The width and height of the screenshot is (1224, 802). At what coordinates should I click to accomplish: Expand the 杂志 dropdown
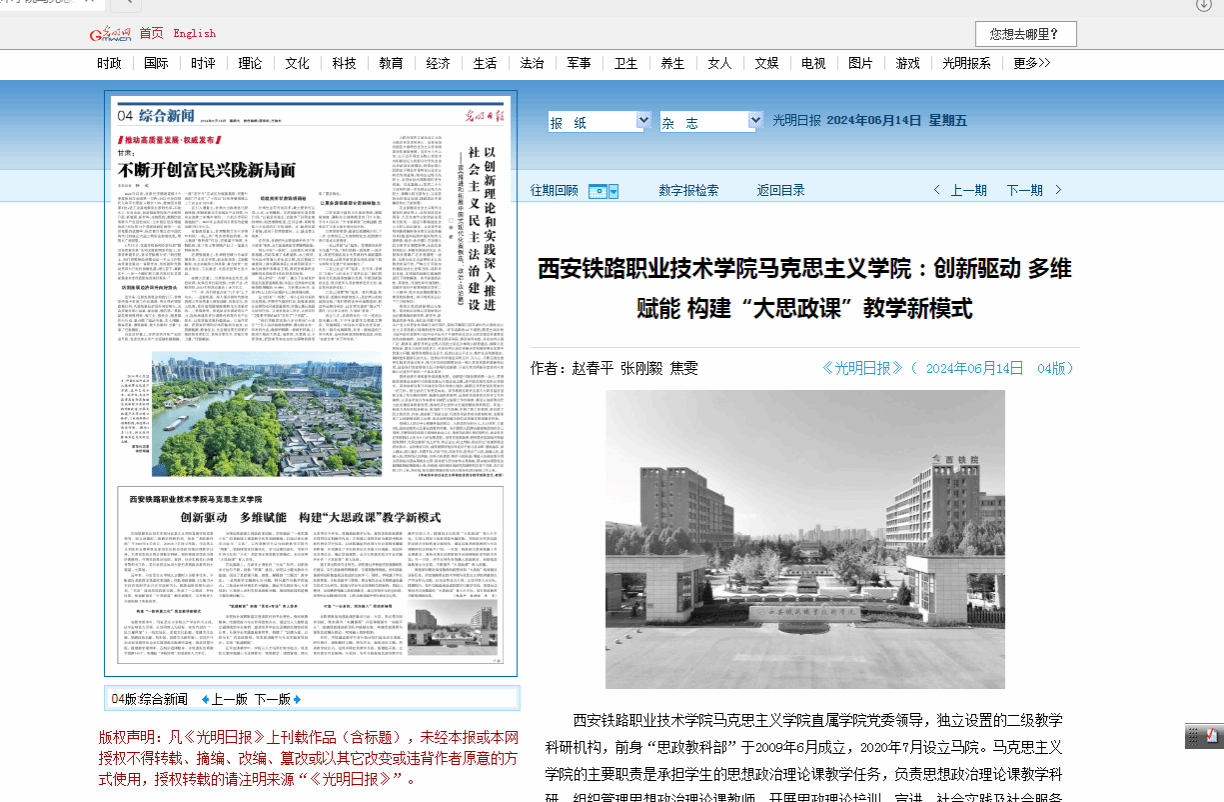click(755, 121)
